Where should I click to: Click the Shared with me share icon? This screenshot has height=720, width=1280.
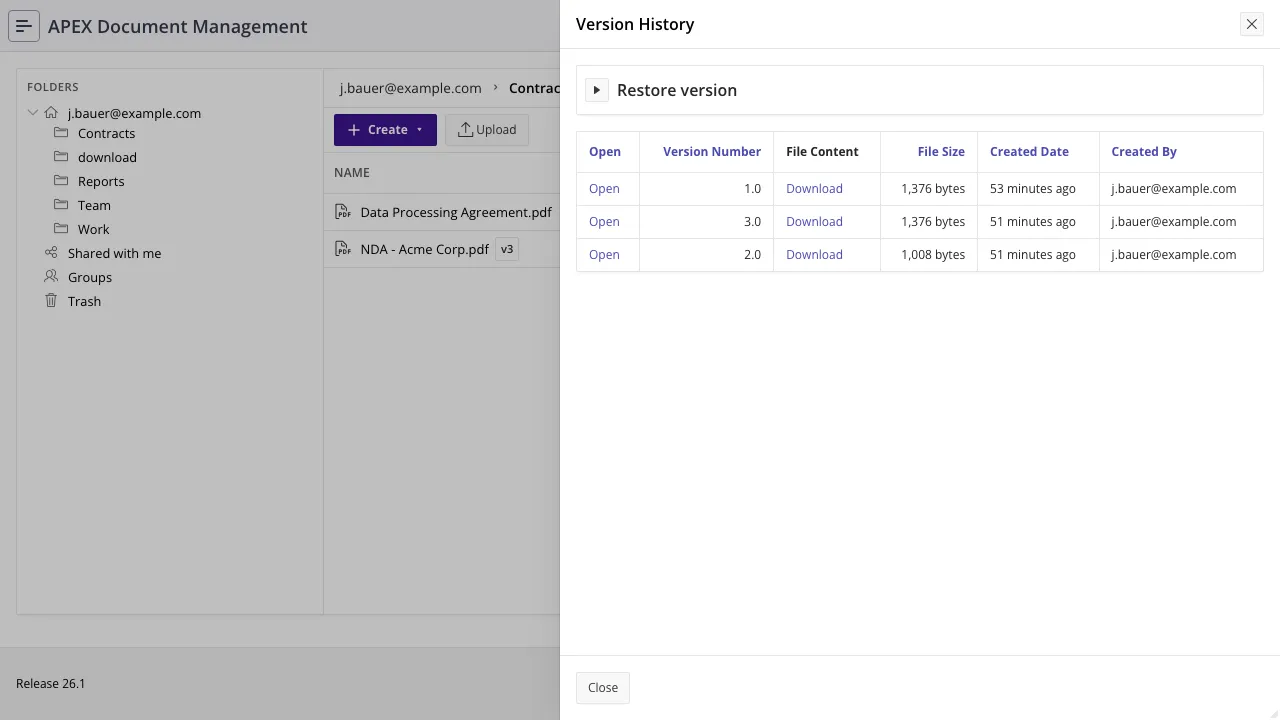[x=51, y=253]
